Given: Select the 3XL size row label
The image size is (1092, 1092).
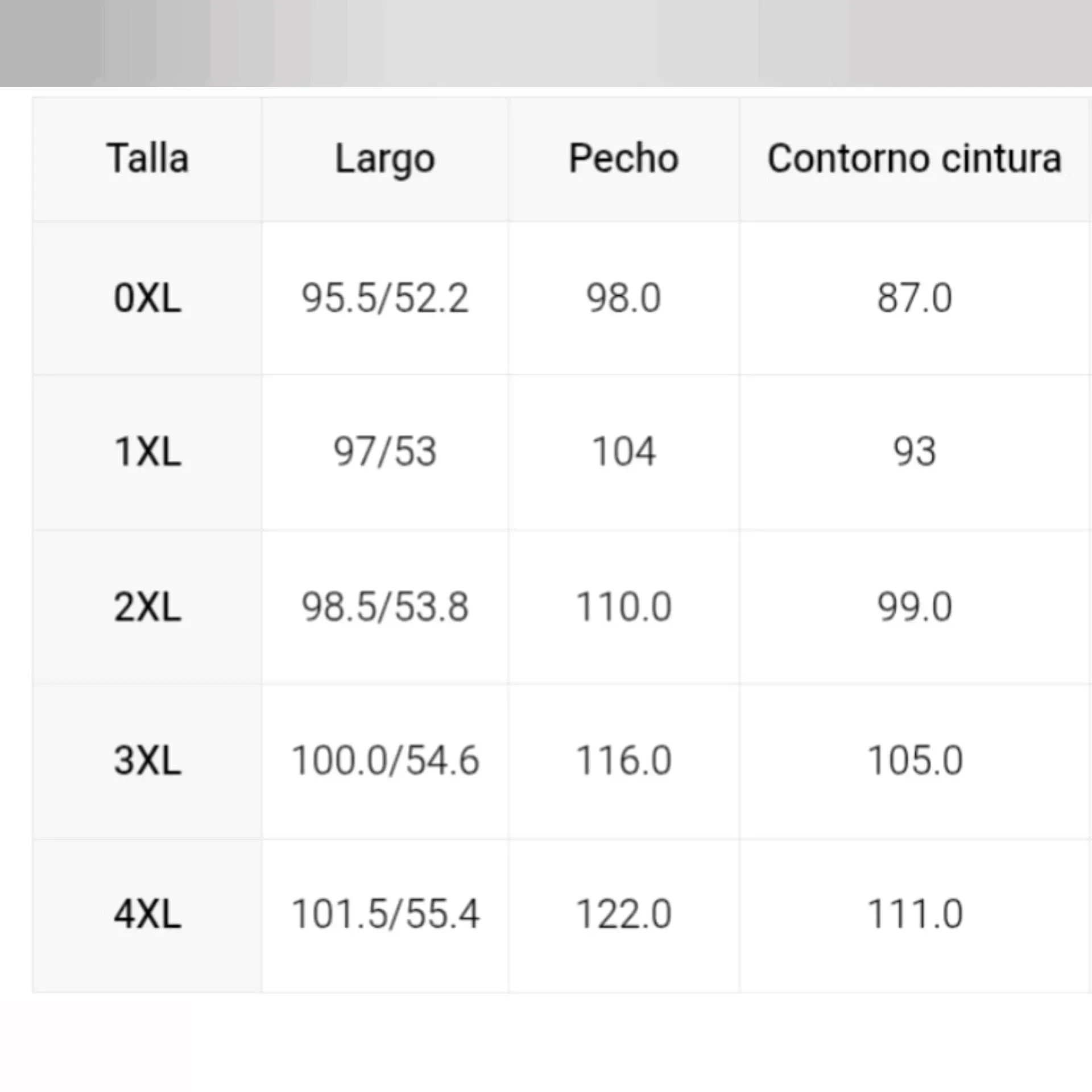Looking at the screenshot, I should tap(147, 760).
